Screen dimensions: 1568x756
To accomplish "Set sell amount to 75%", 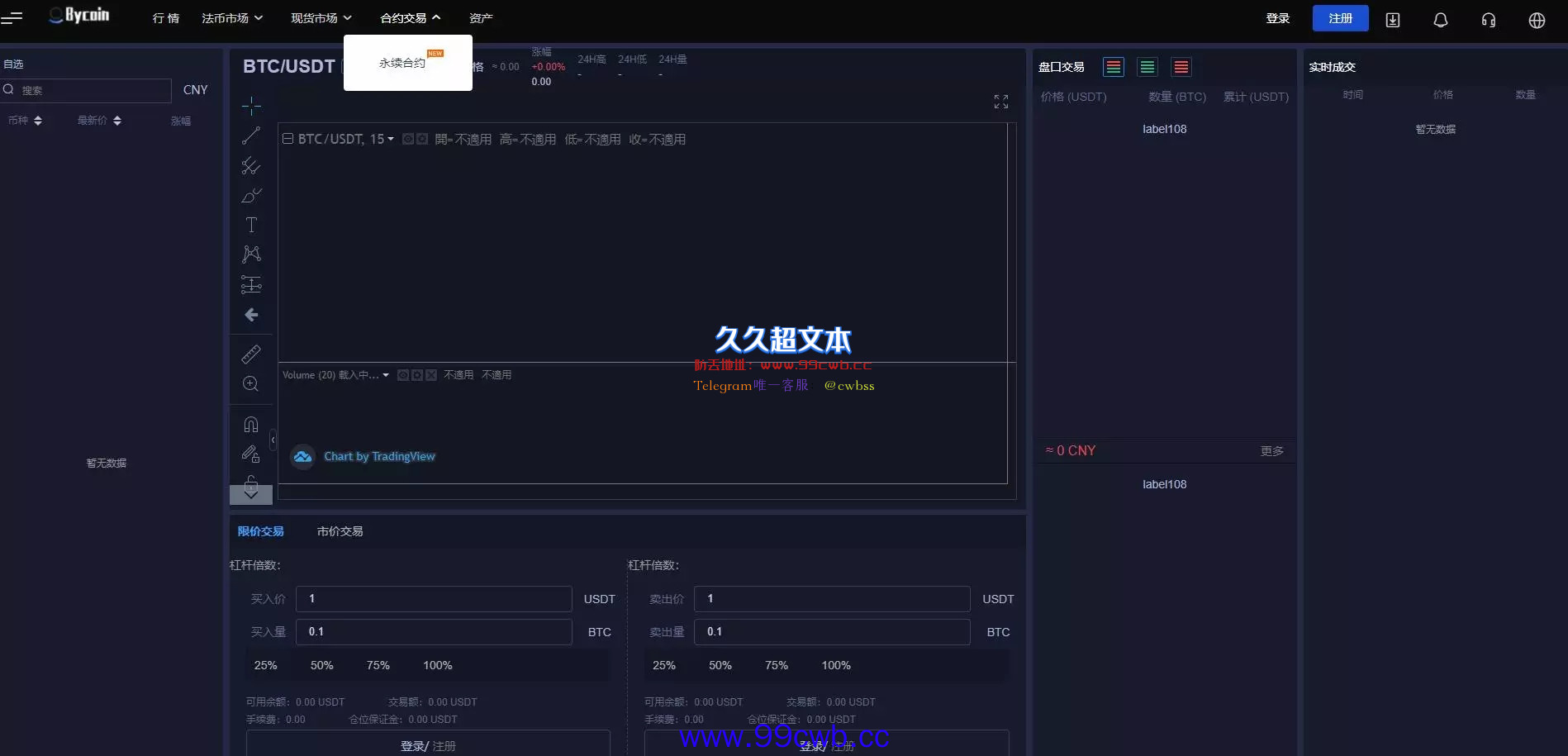I will pyautogui.click(x=777, y=665).
